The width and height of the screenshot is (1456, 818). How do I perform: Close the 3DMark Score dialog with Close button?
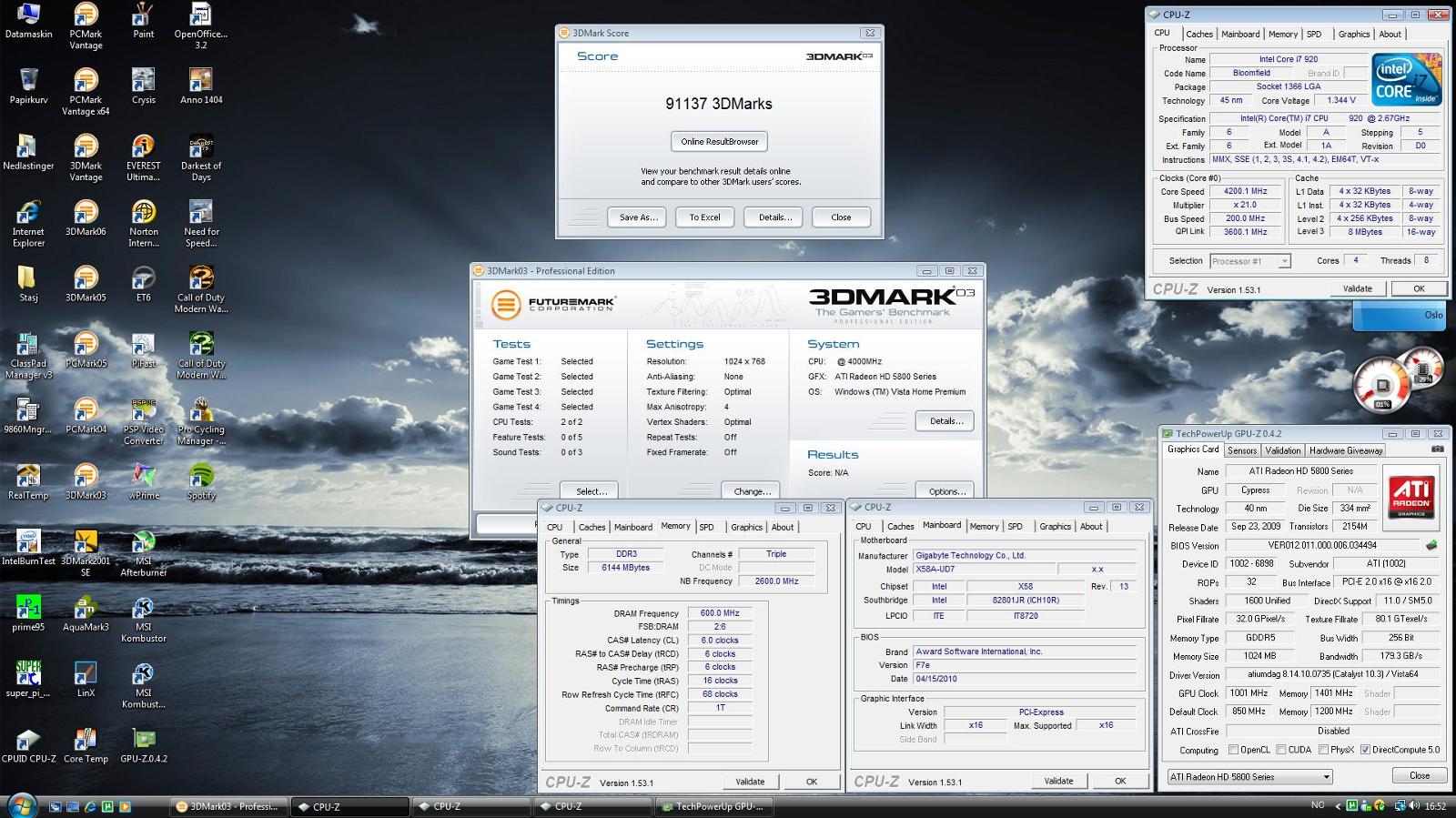841,217
